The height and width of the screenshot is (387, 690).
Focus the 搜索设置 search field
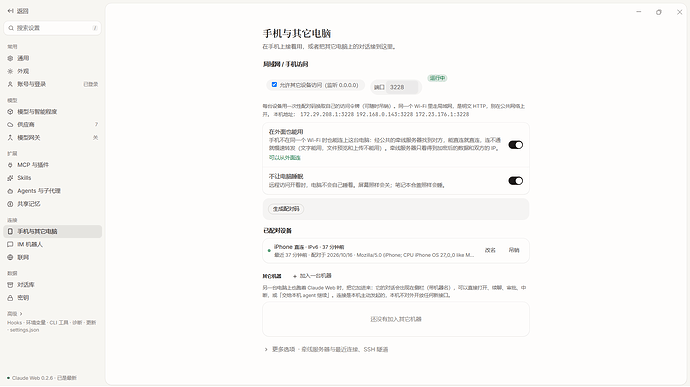[x=52, y=28]
